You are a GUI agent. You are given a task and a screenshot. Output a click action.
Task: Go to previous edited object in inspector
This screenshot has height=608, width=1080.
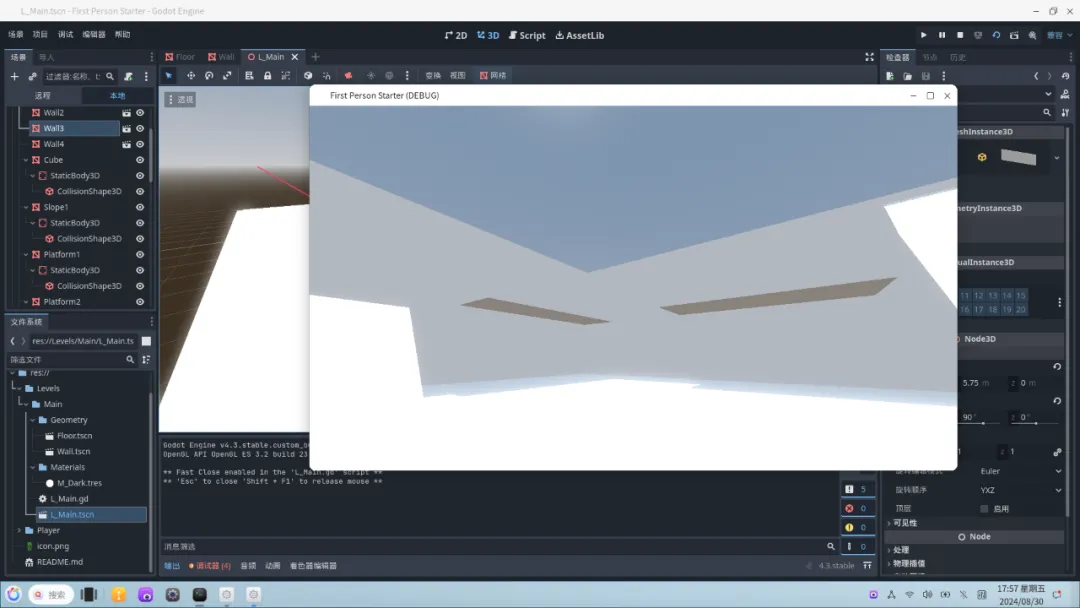point(1036,76)
